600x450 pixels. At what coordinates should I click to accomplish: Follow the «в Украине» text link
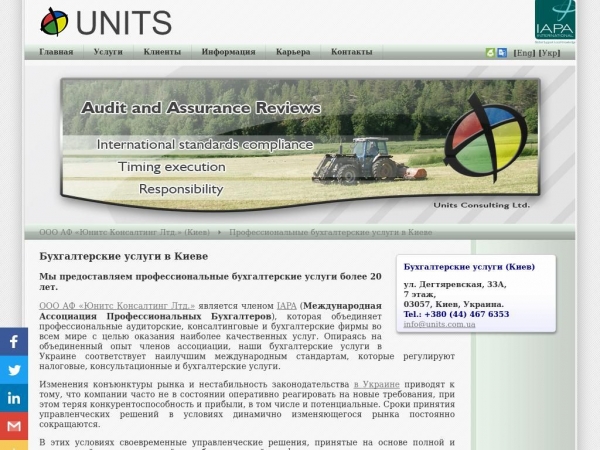point(377,384)
